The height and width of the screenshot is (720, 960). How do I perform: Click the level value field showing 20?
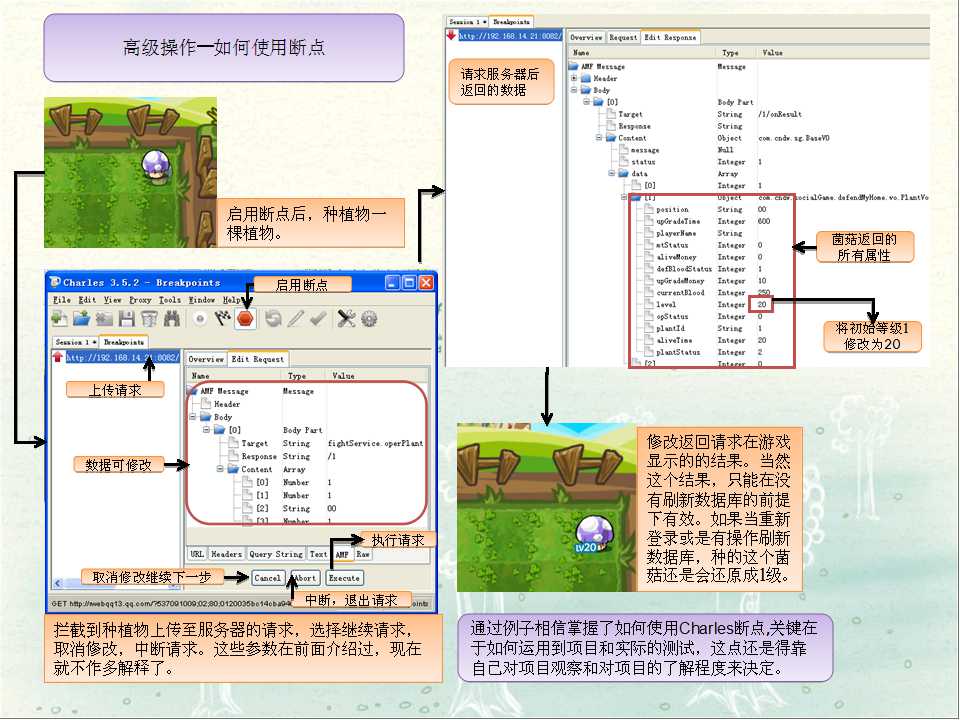(x=763, y=304)
